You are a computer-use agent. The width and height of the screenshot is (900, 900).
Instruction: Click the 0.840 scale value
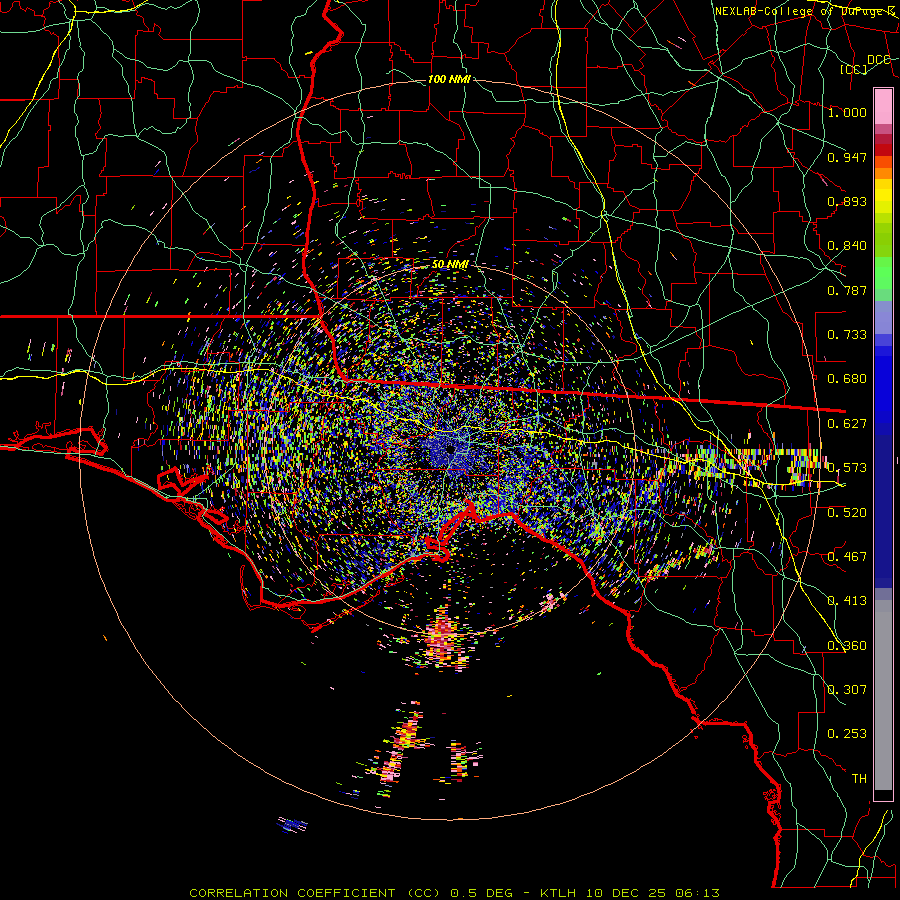tap(847, 246)
